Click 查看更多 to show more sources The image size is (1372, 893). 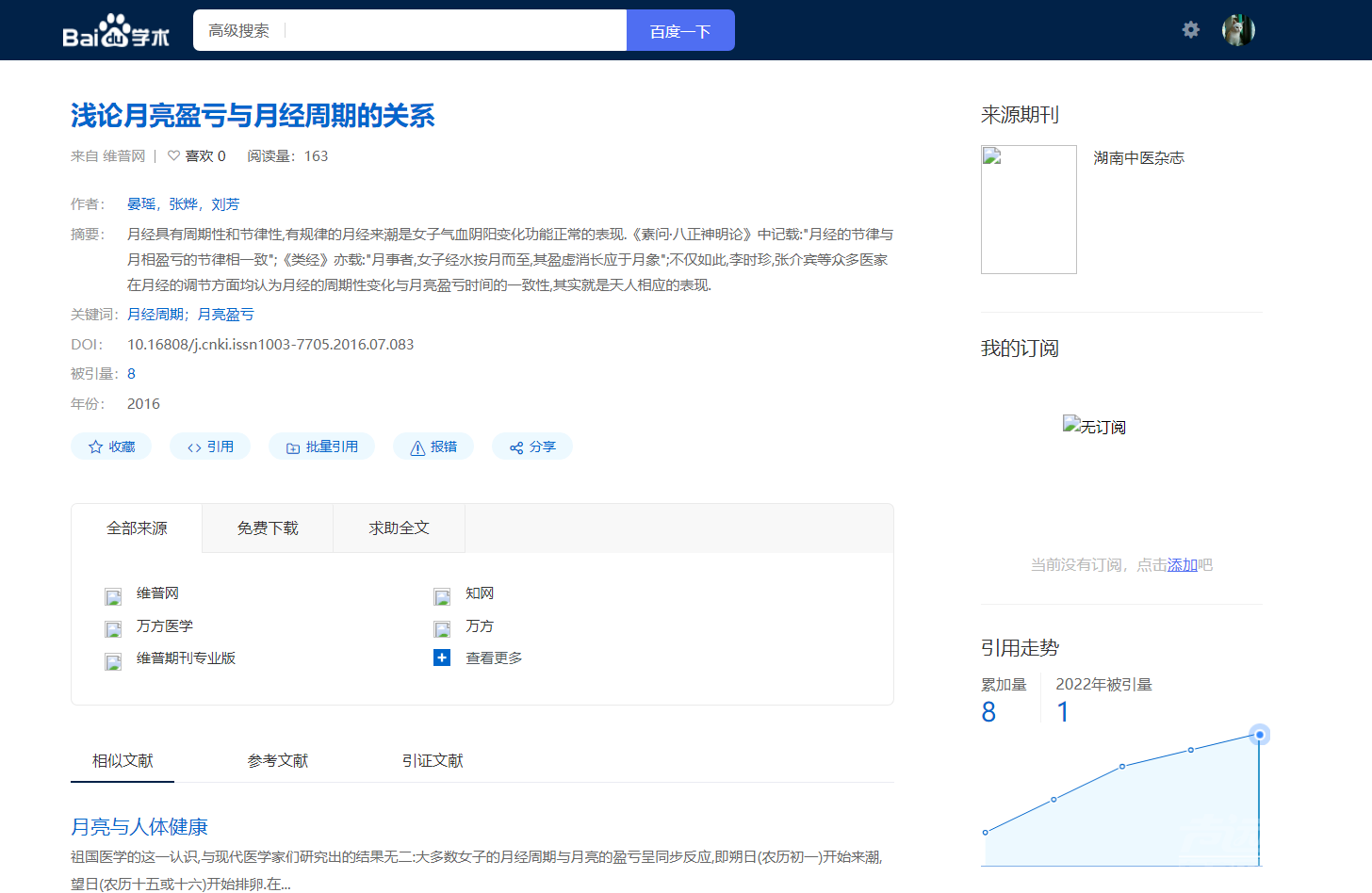[x=494, y=658]
